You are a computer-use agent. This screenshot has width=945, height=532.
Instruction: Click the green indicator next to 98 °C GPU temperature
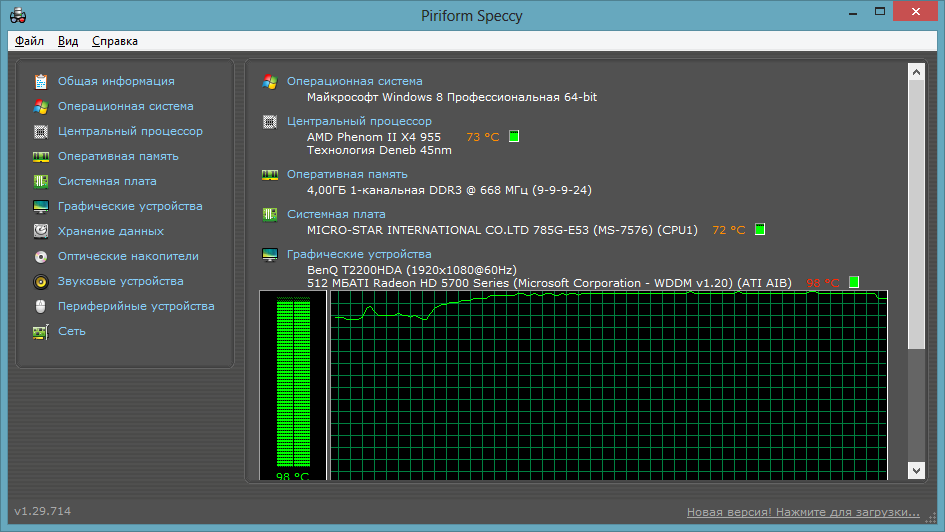(x=854, y=282)
